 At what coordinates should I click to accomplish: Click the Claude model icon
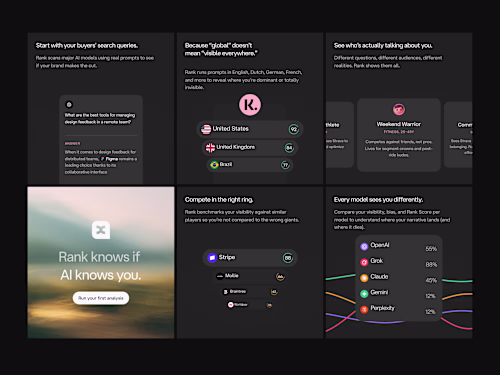click(x=364, y=278)
